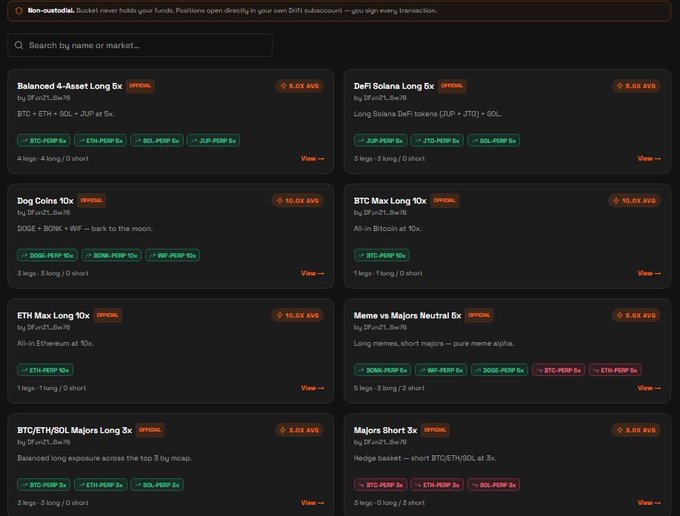Click green BTC-PERP 3x long chip

pos(44,485)
